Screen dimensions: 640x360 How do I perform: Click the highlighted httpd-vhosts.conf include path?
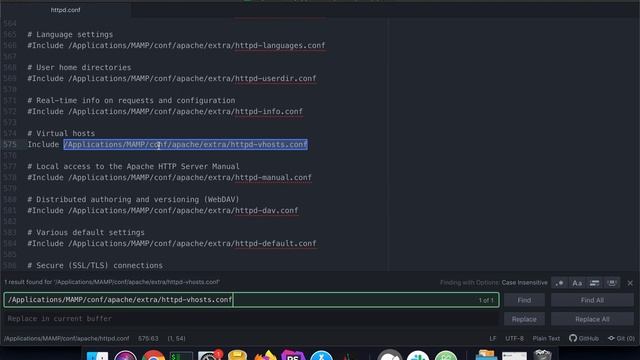(x=185, y=144)
